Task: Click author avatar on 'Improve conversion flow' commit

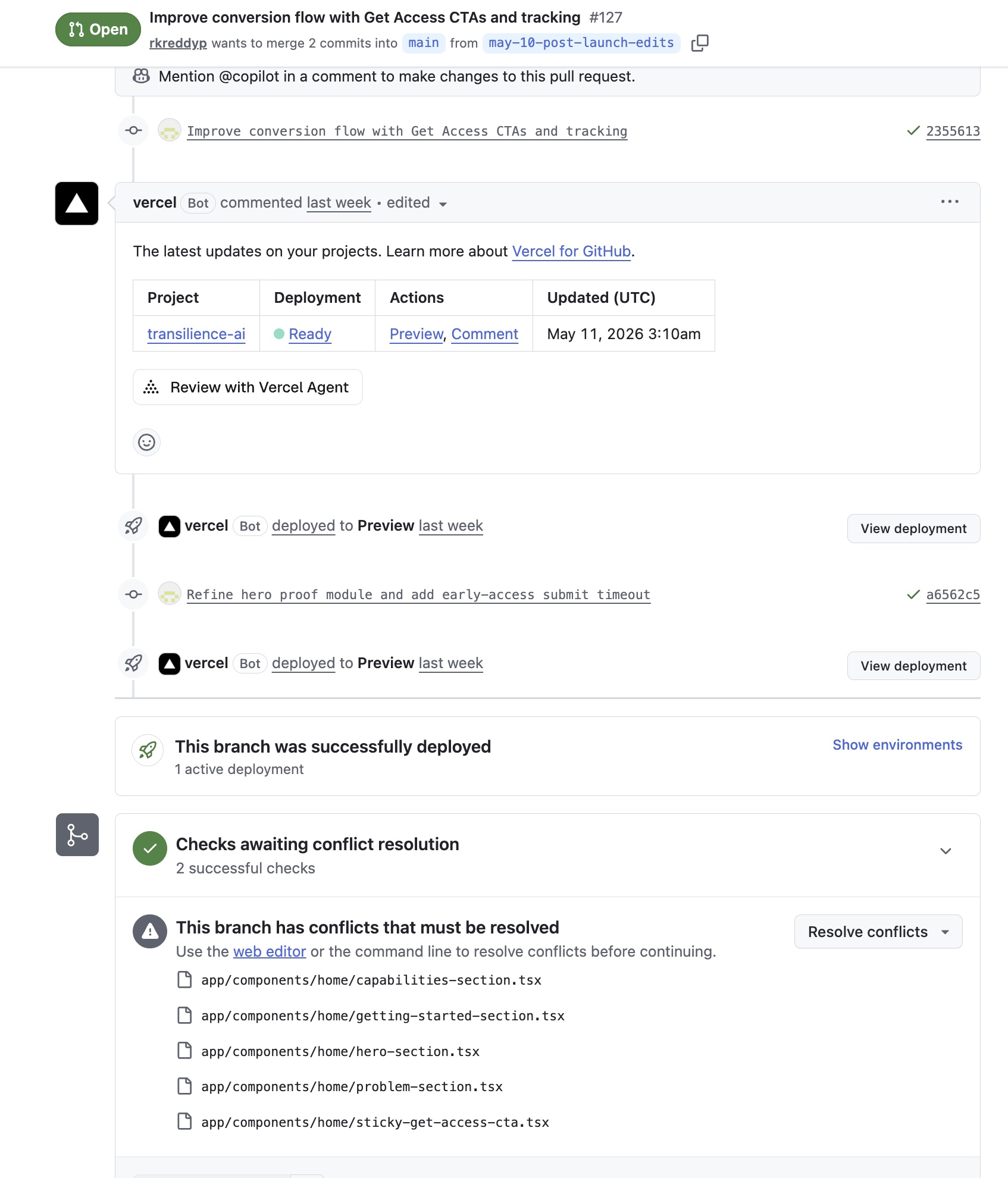Action: (x=170, y=130)
